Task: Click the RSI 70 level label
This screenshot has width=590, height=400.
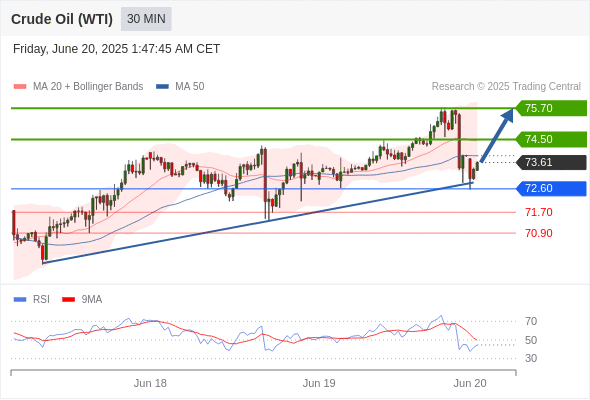Action: [531, 321]
